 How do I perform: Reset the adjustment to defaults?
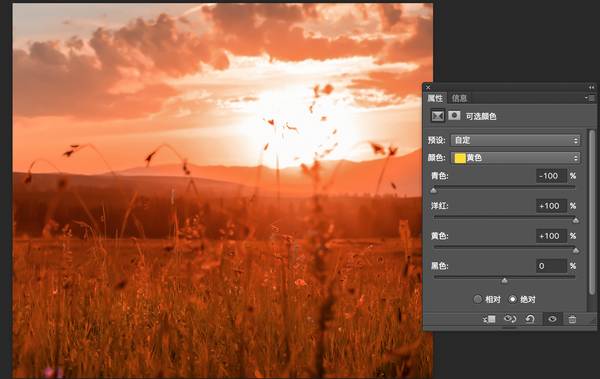[x=530, y=319]
